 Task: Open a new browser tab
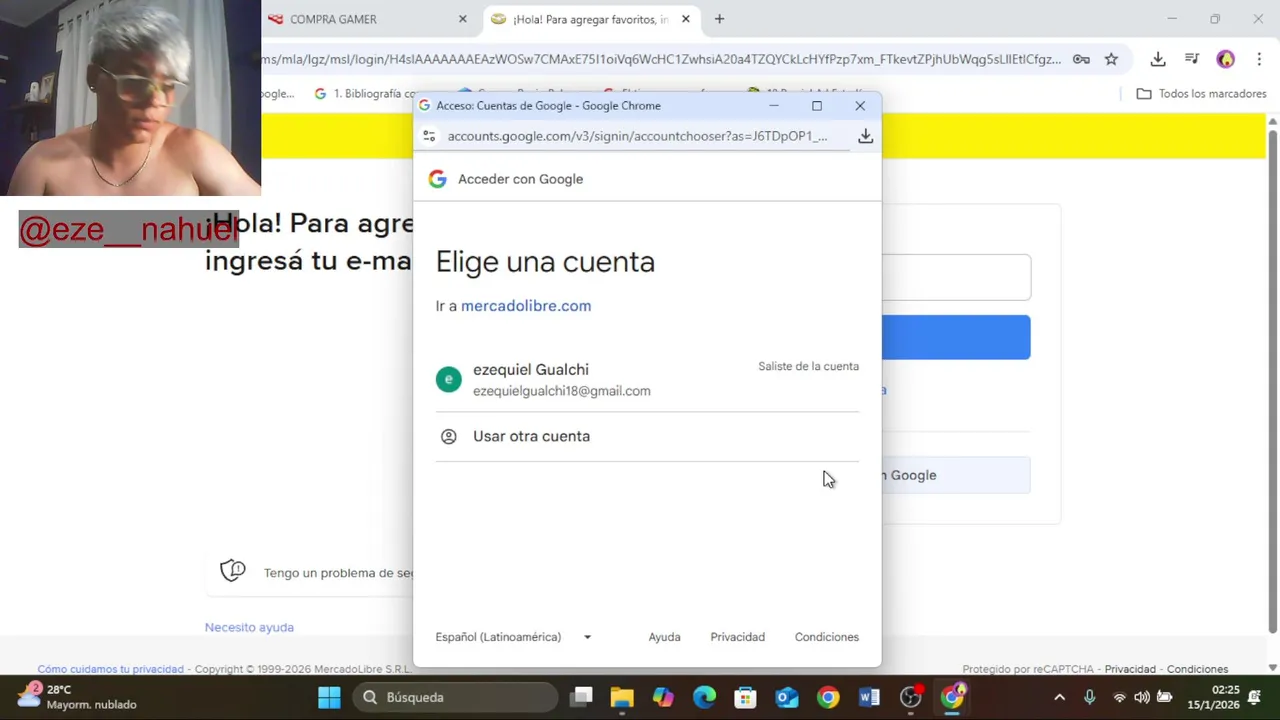click(719, 19)
